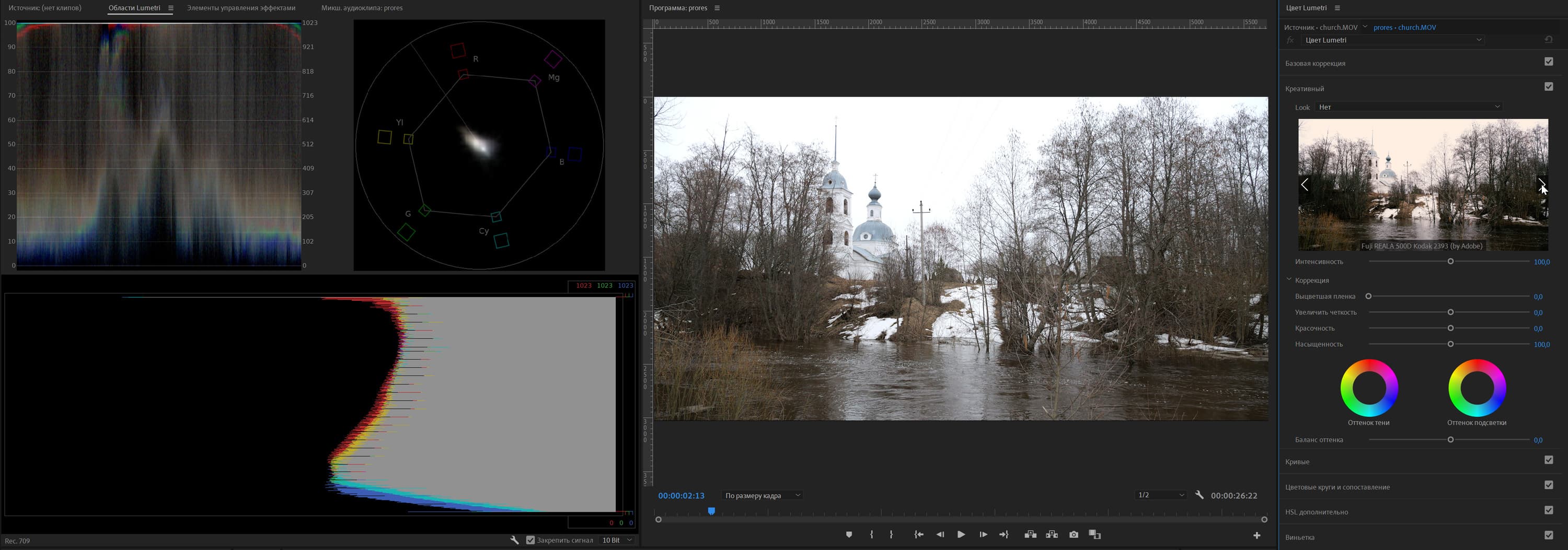
Task: Switch to Элементы управления эффектами tab
Action: pyautogui.click(x=241, y=8)
